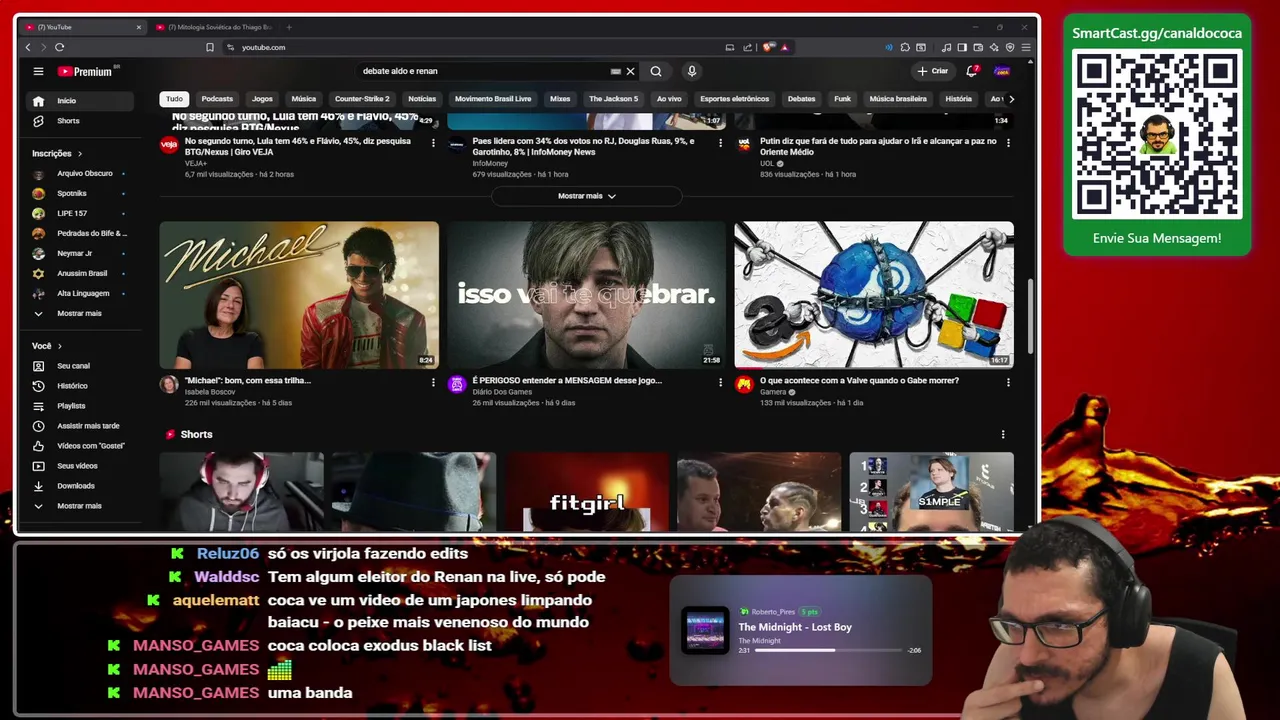
Task: Switch to the Mitologia Soviética browser tab
Action: 213,27
